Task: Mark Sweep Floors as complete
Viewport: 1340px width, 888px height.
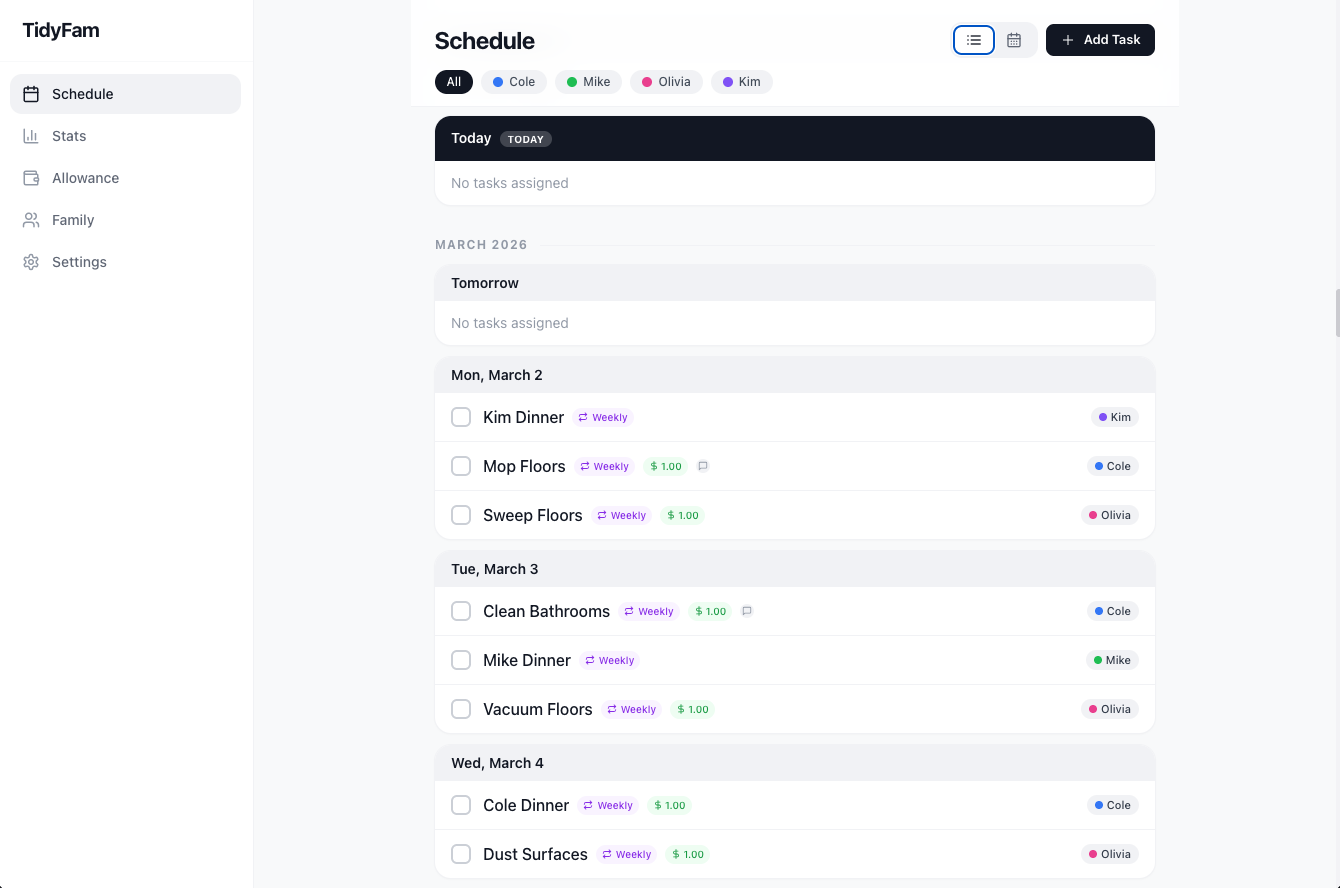Action: [x=461, y=515]
